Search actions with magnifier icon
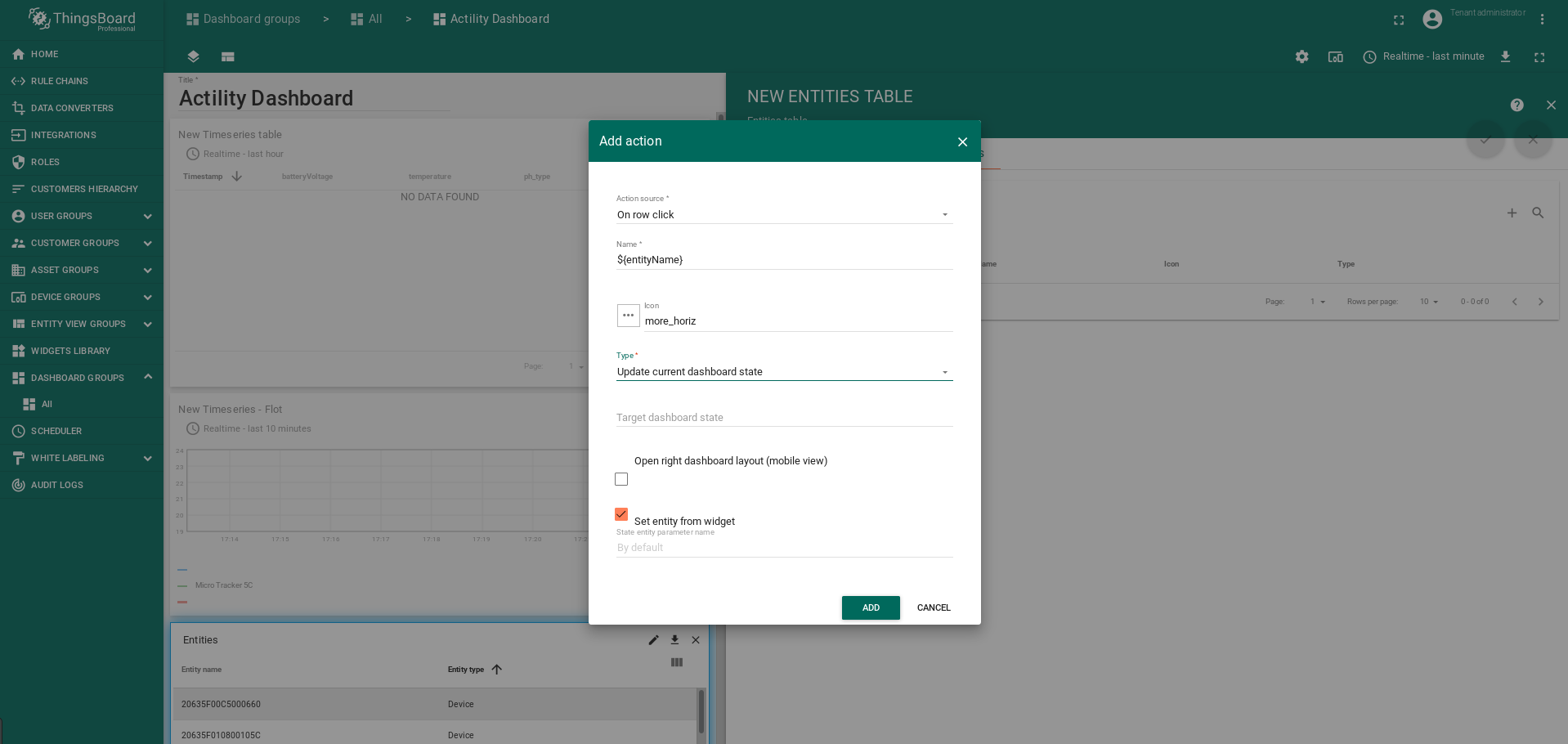Screen dimensions: 1568x744 click(1538, 213)
